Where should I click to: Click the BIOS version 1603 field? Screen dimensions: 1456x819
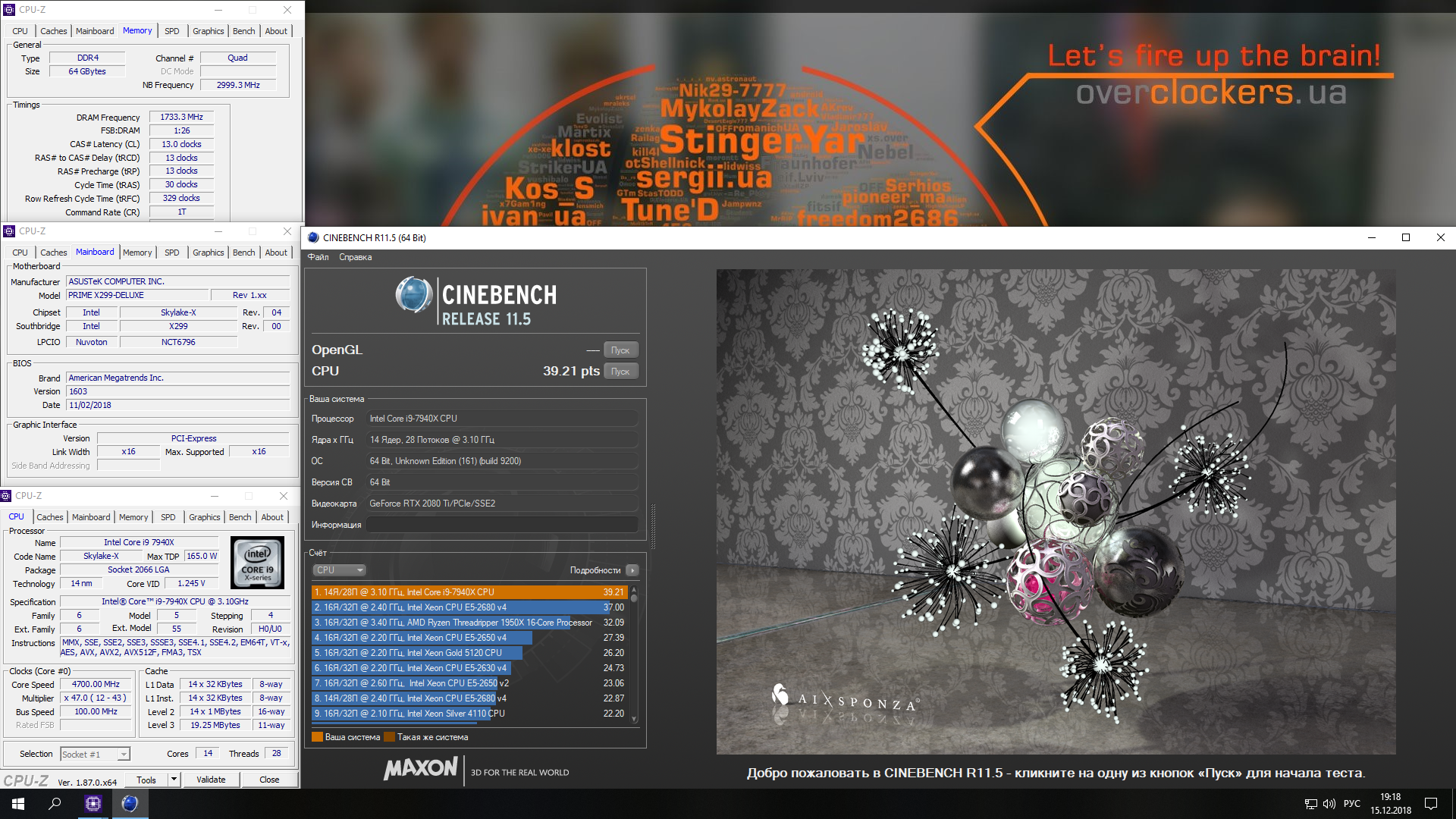tap(177, 392)
